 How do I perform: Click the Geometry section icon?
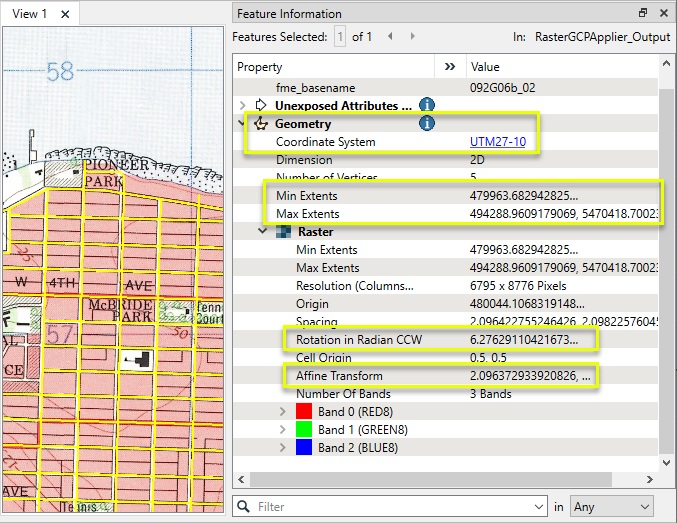[263, 124]
